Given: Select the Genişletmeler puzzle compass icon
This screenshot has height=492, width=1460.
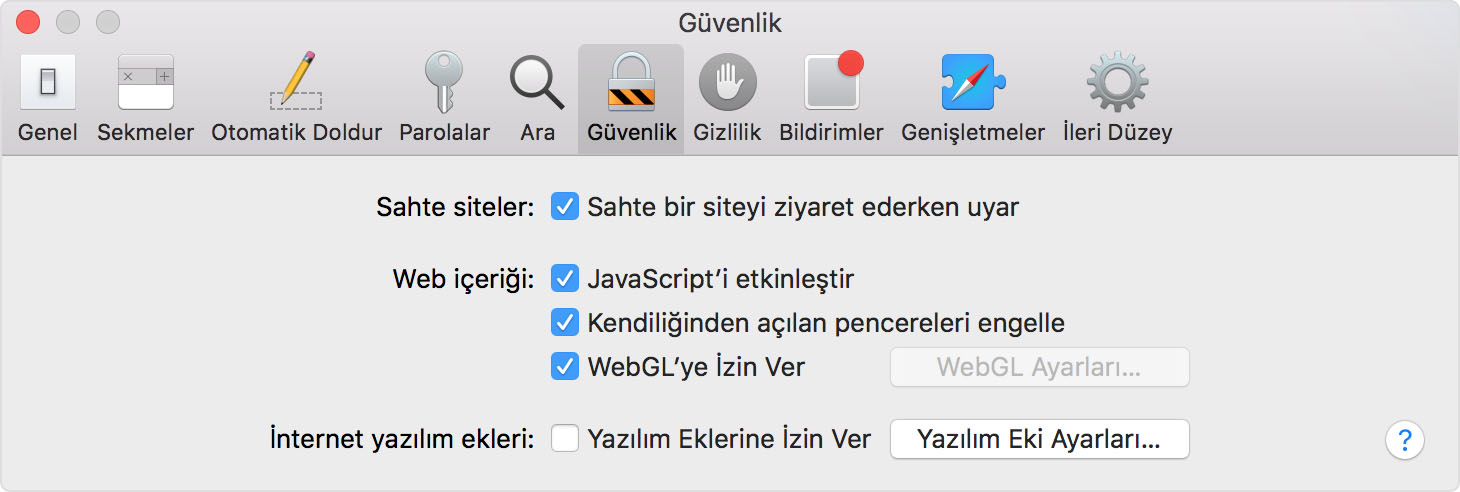Looking at the screenshot, I should tap(972, 82).
